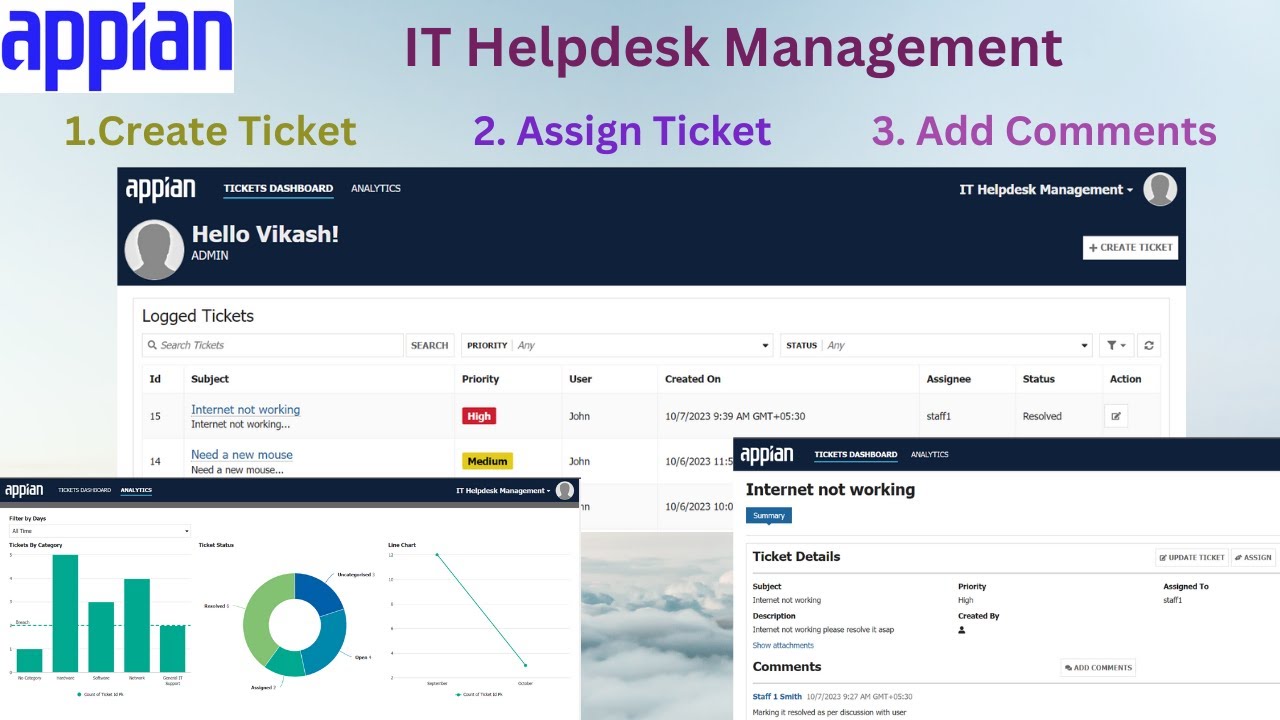Switch to Tickets Dashboard tab in main header
The height and width of the screenshot is (720, 1280).
(278, 188)
